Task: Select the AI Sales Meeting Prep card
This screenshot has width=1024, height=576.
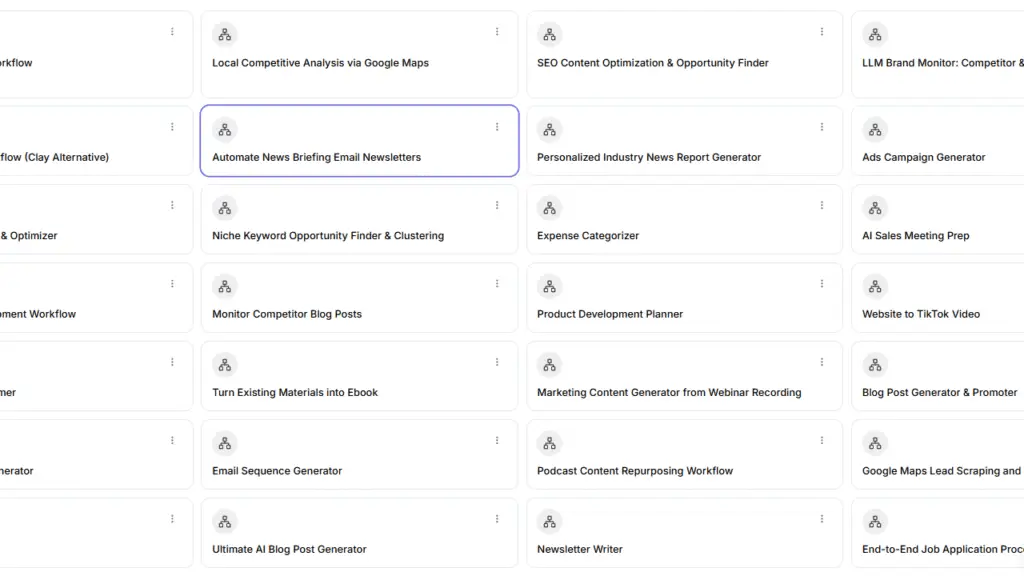Action: pyautogui.click(x=915, y=236)
